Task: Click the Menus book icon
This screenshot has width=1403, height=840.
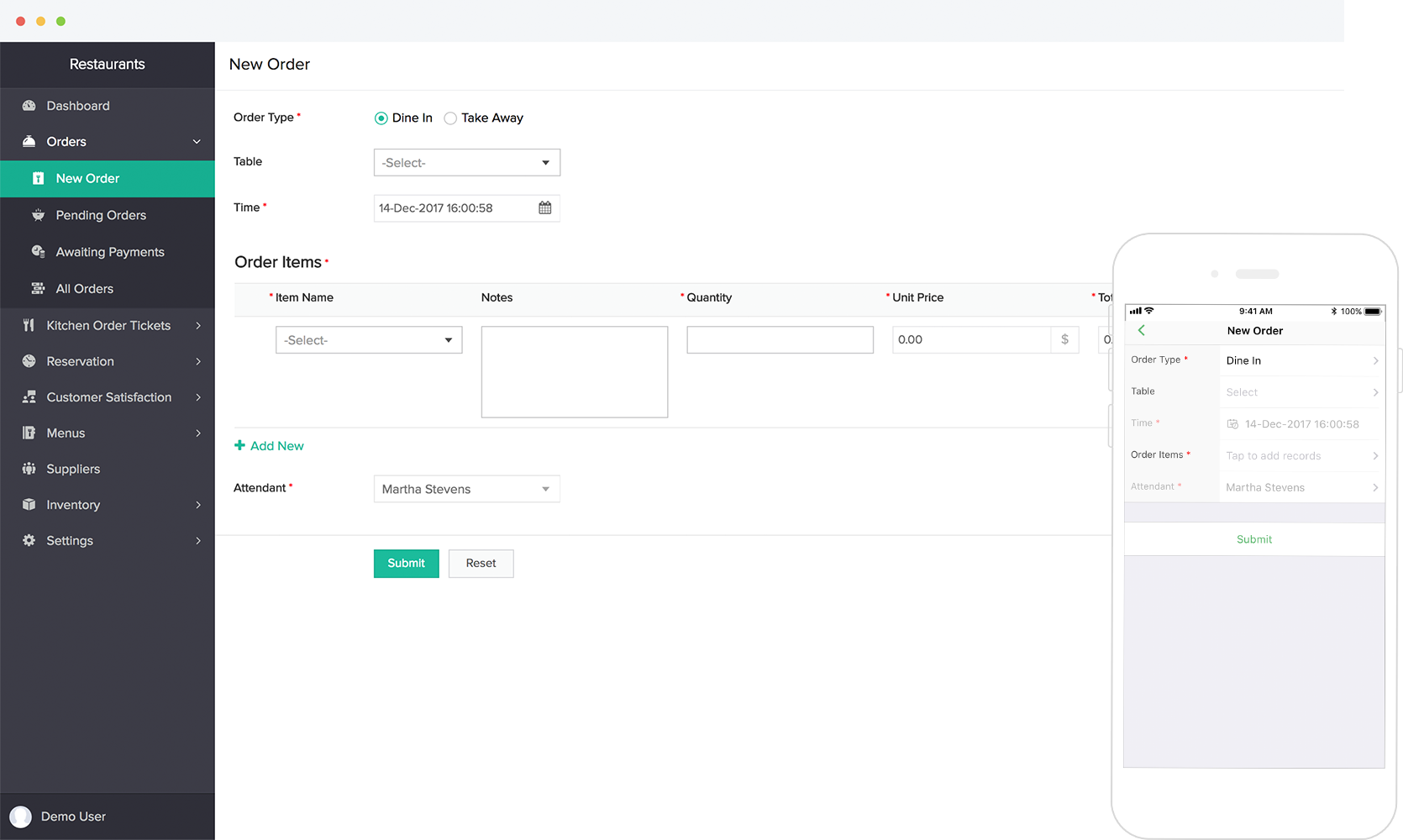Action: point(29,433)
